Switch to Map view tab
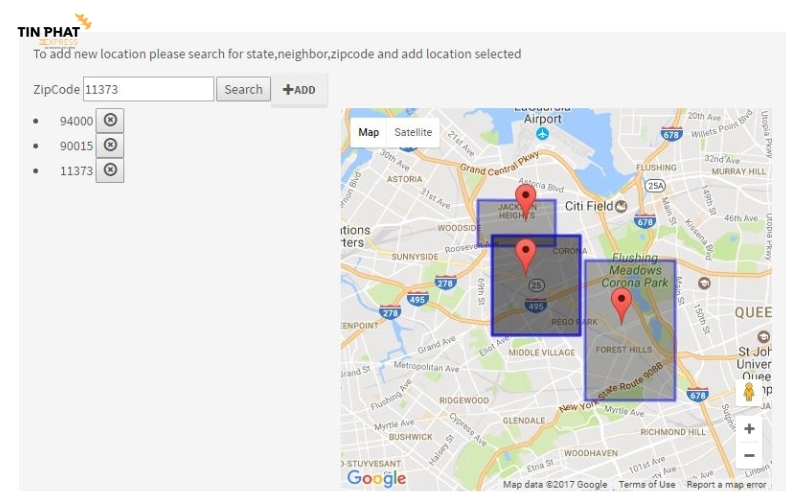The height and width of the screenshot is (500, 800). [x=368, y=132]
